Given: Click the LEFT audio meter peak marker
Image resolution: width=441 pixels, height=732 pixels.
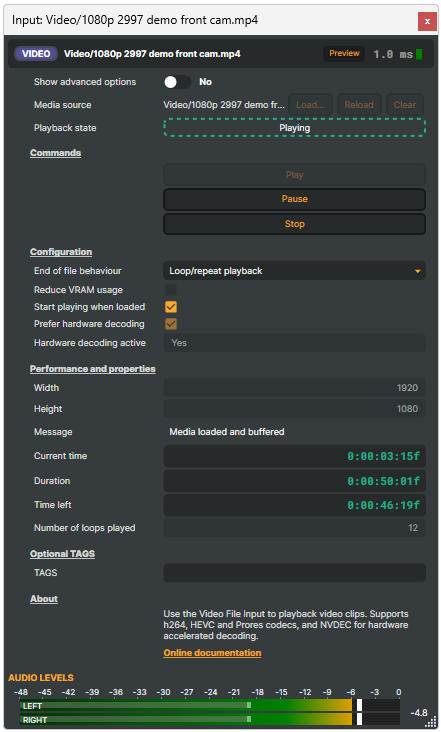Looking at the screenshot, I should pyautogui.click(x=359, y=705).
